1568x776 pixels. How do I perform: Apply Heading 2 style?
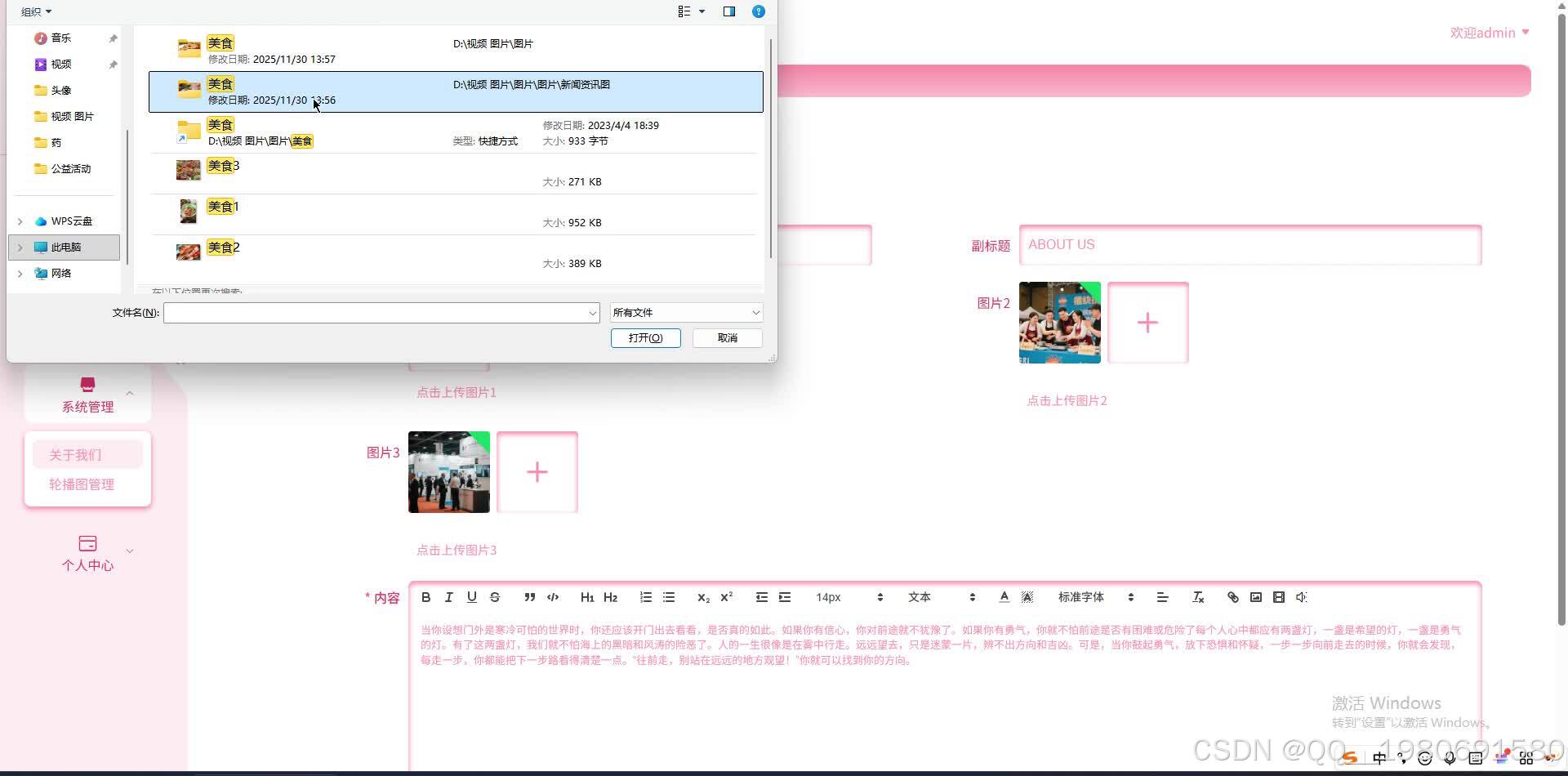[x=610, y=597]
